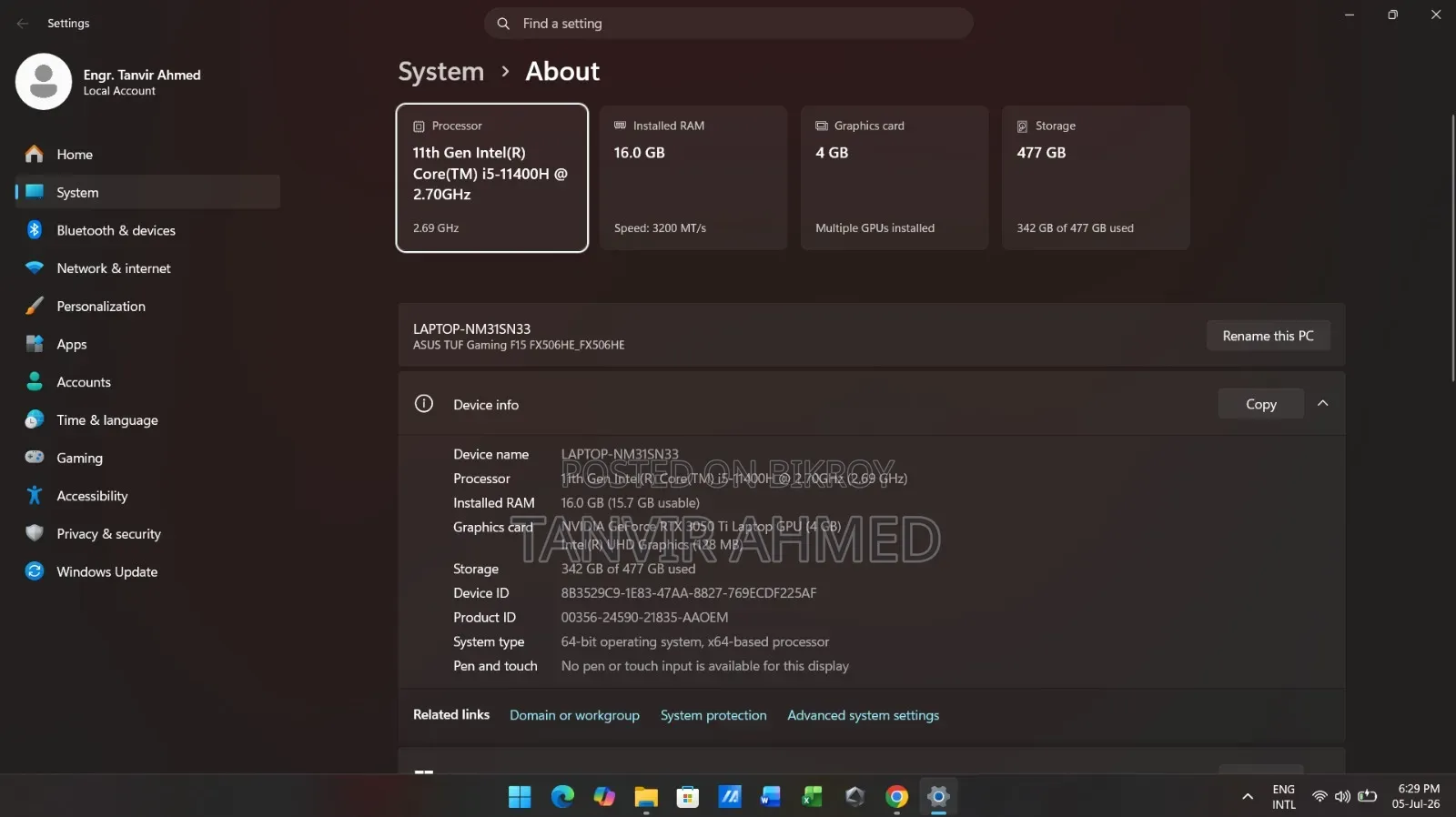Screen dimensions: 1456x817
Task: Select the Processor info card
Action: coord(492,177)
